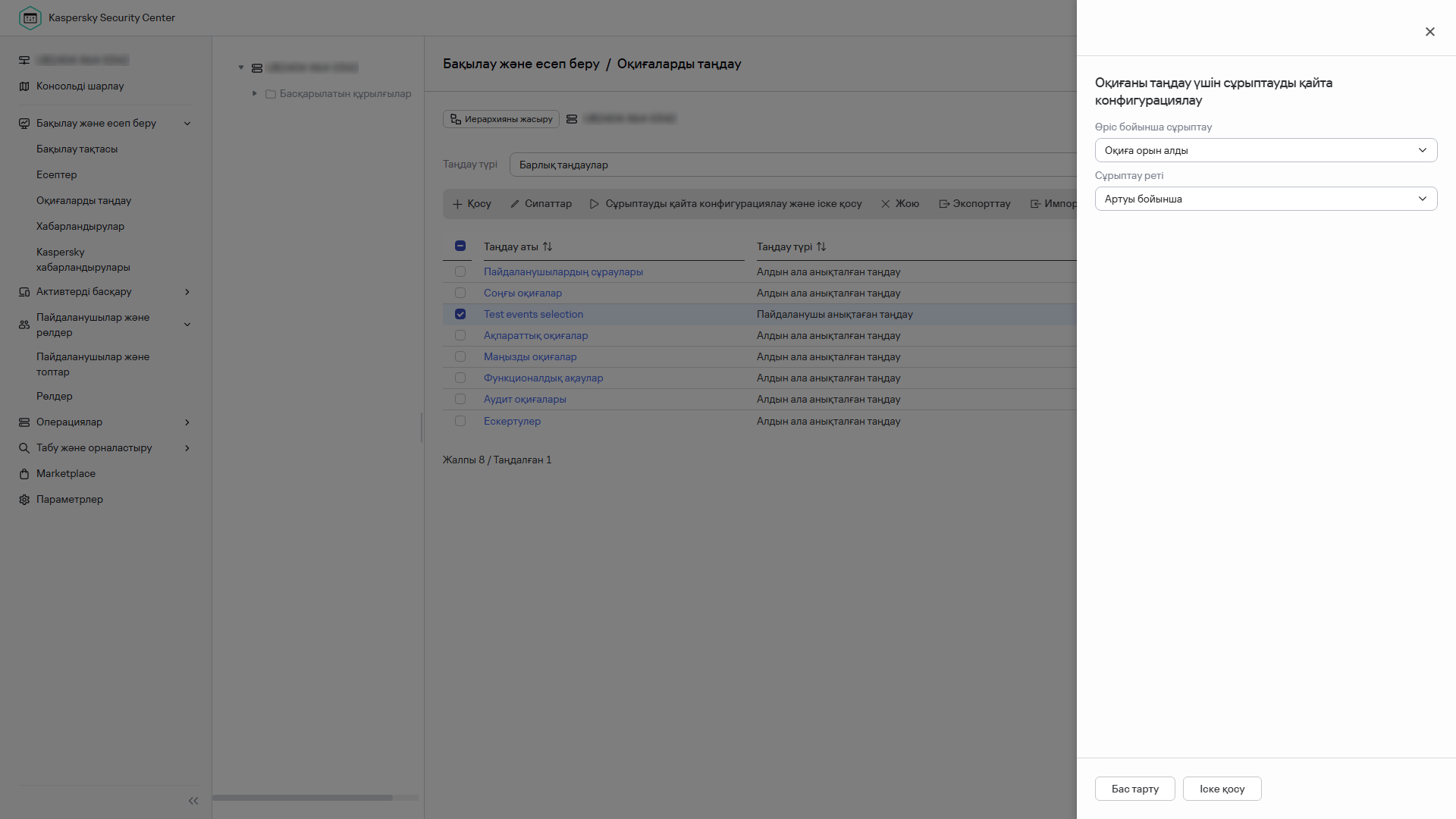Collapse sidebar with double-chevron icon
Screen dimensions: 1456x819
193,801
